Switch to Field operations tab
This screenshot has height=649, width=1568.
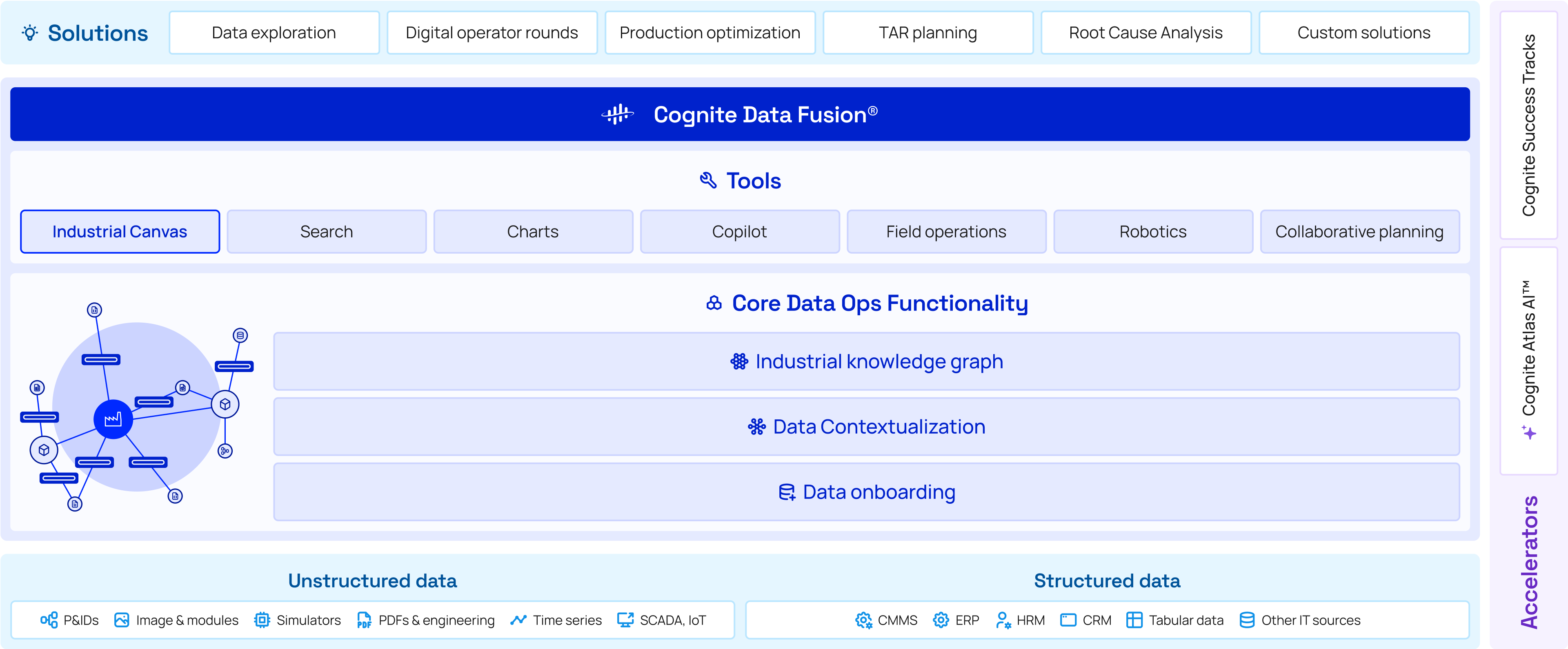(x=947, y=232)
